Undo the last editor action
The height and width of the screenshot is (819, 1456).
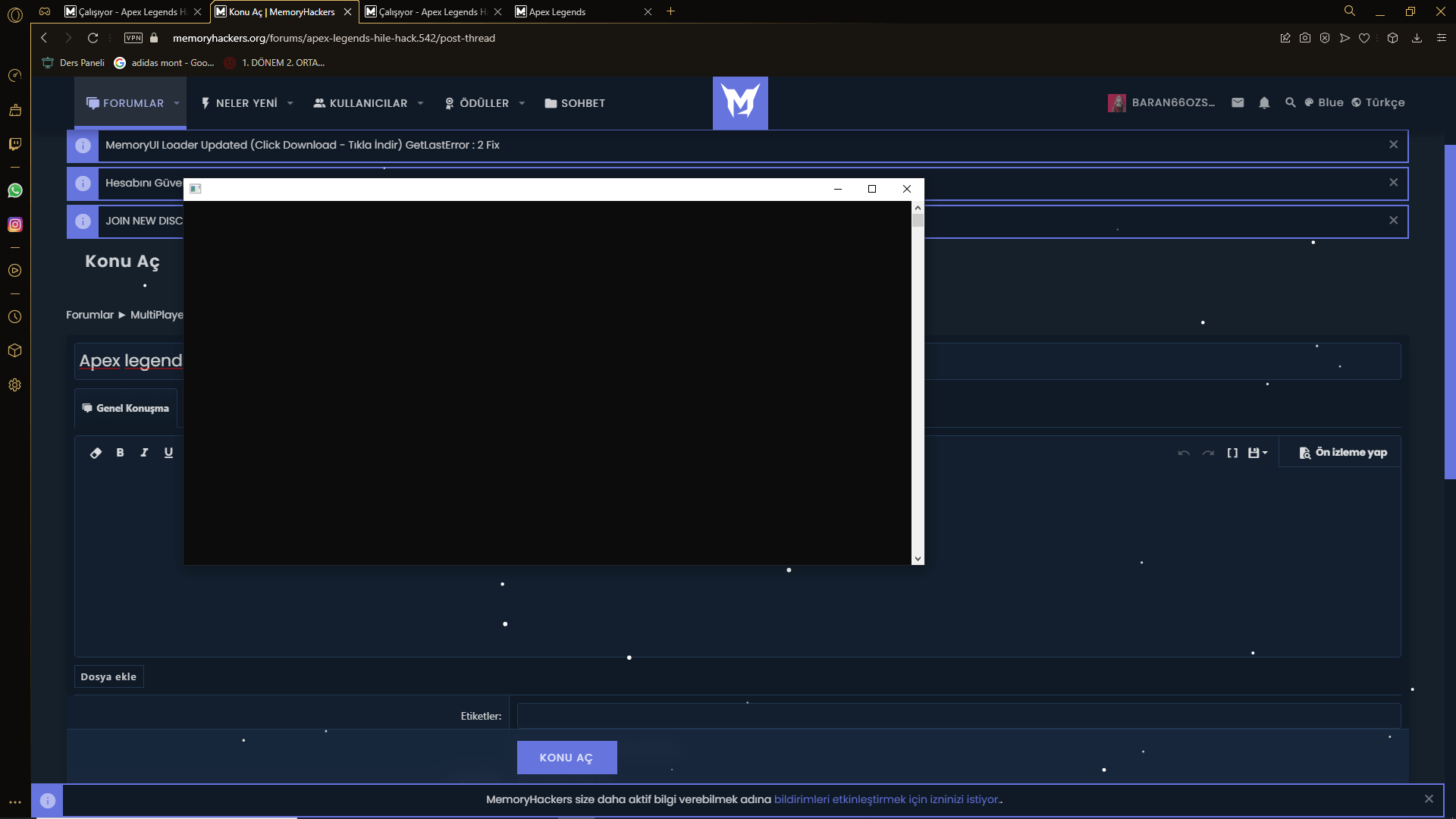pyautogui.click(x=1184, y=453)
